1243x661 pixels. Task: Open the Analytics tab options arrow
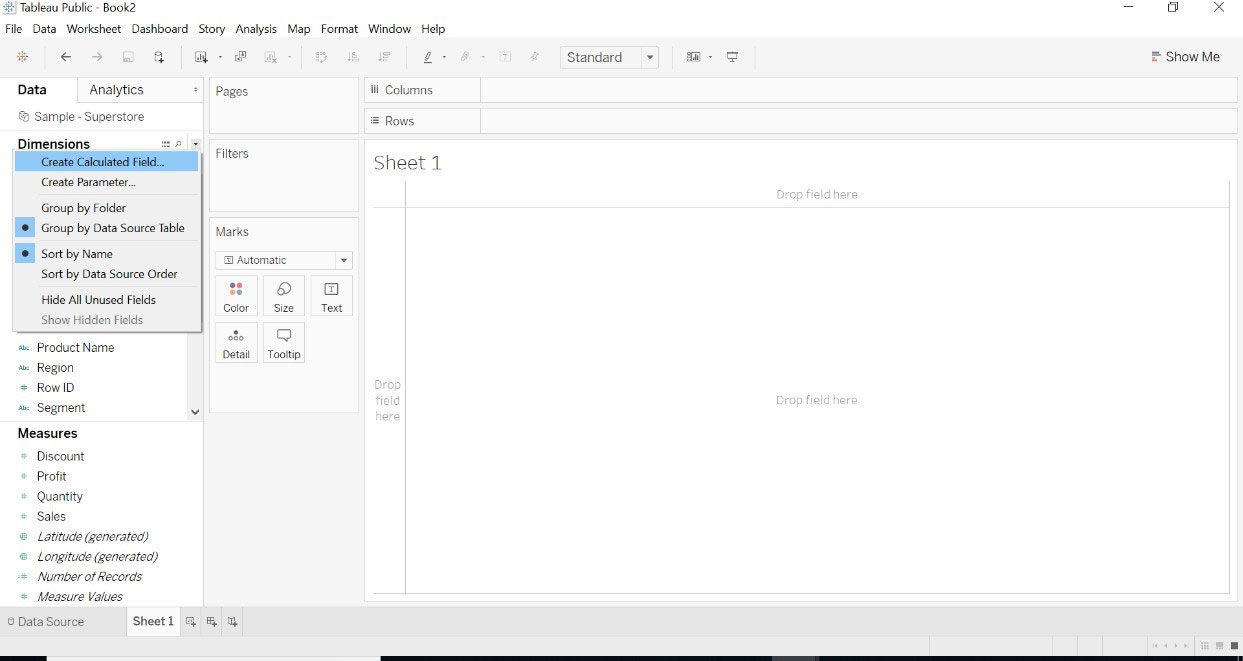click(x=195, y=90)
